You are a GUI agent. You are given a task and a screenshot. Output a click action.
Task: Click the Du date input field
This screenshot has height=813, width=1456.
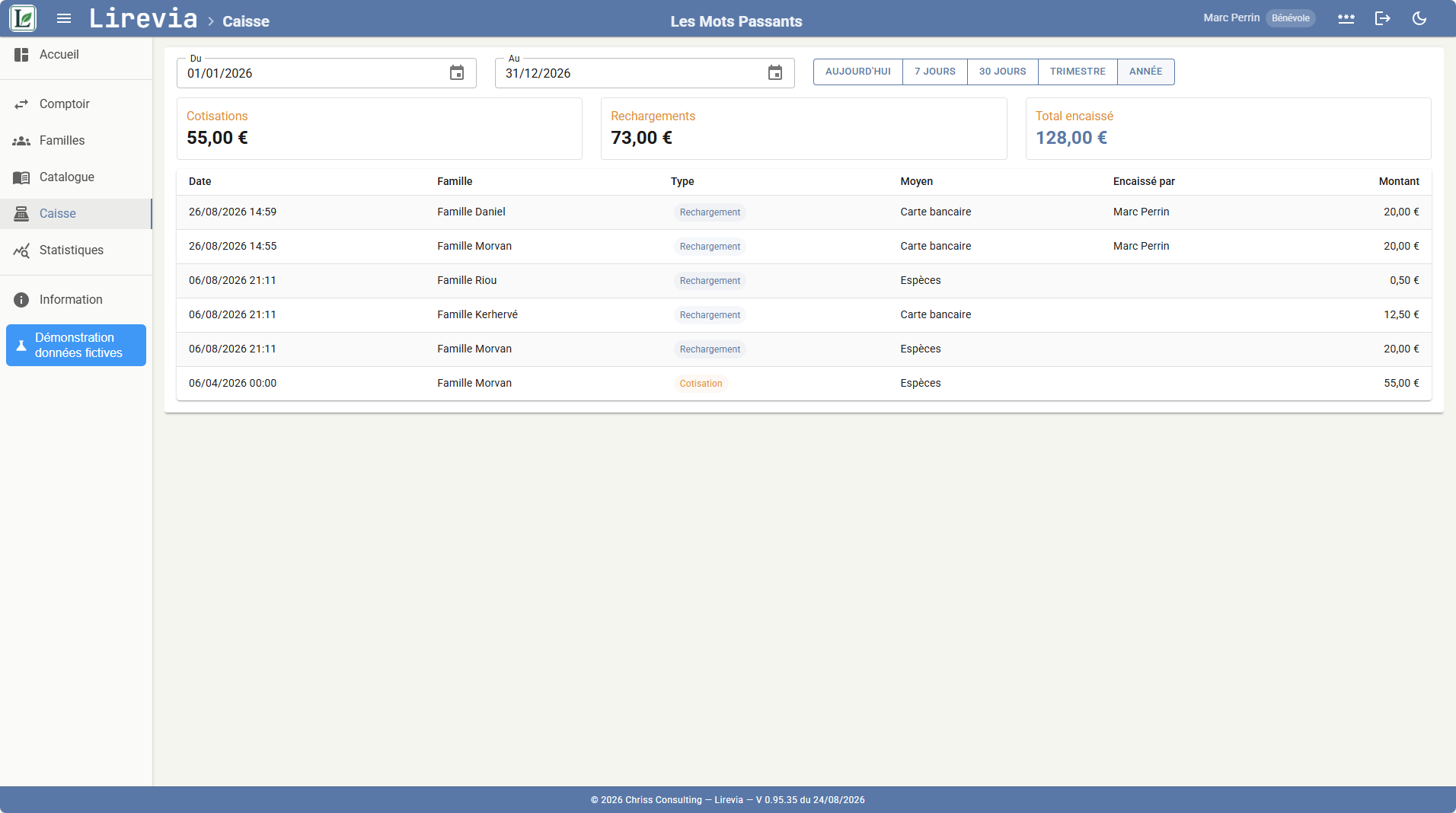[x=327, y=73]
